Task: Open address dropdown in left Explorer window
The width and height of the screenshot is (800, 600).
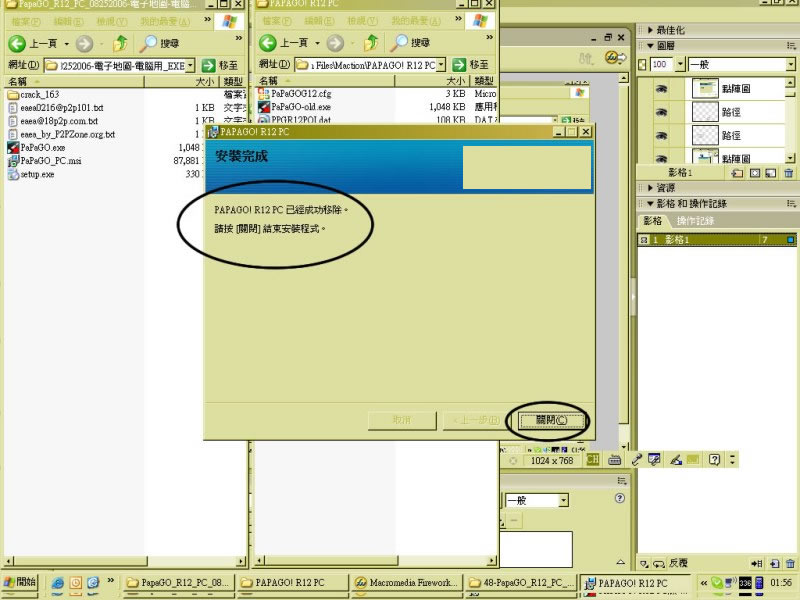Action: 190,65
